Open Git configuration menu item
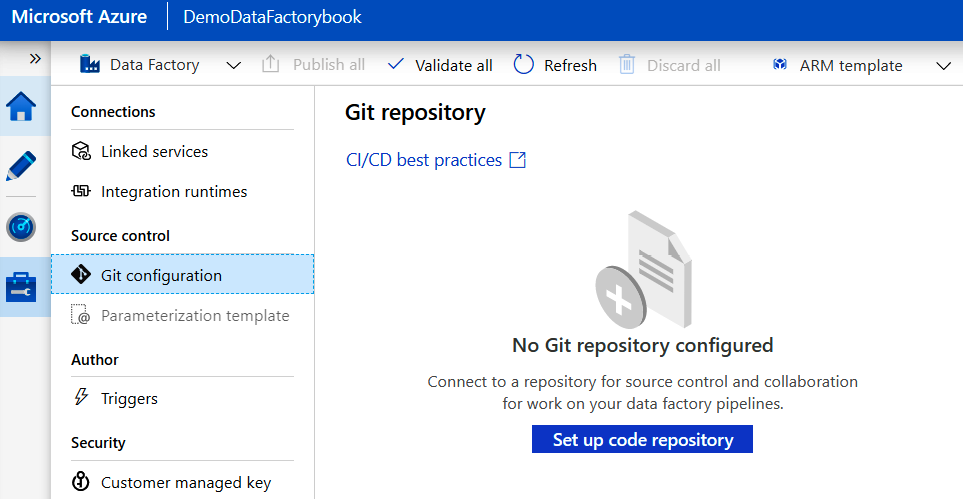 coord(161,275)
